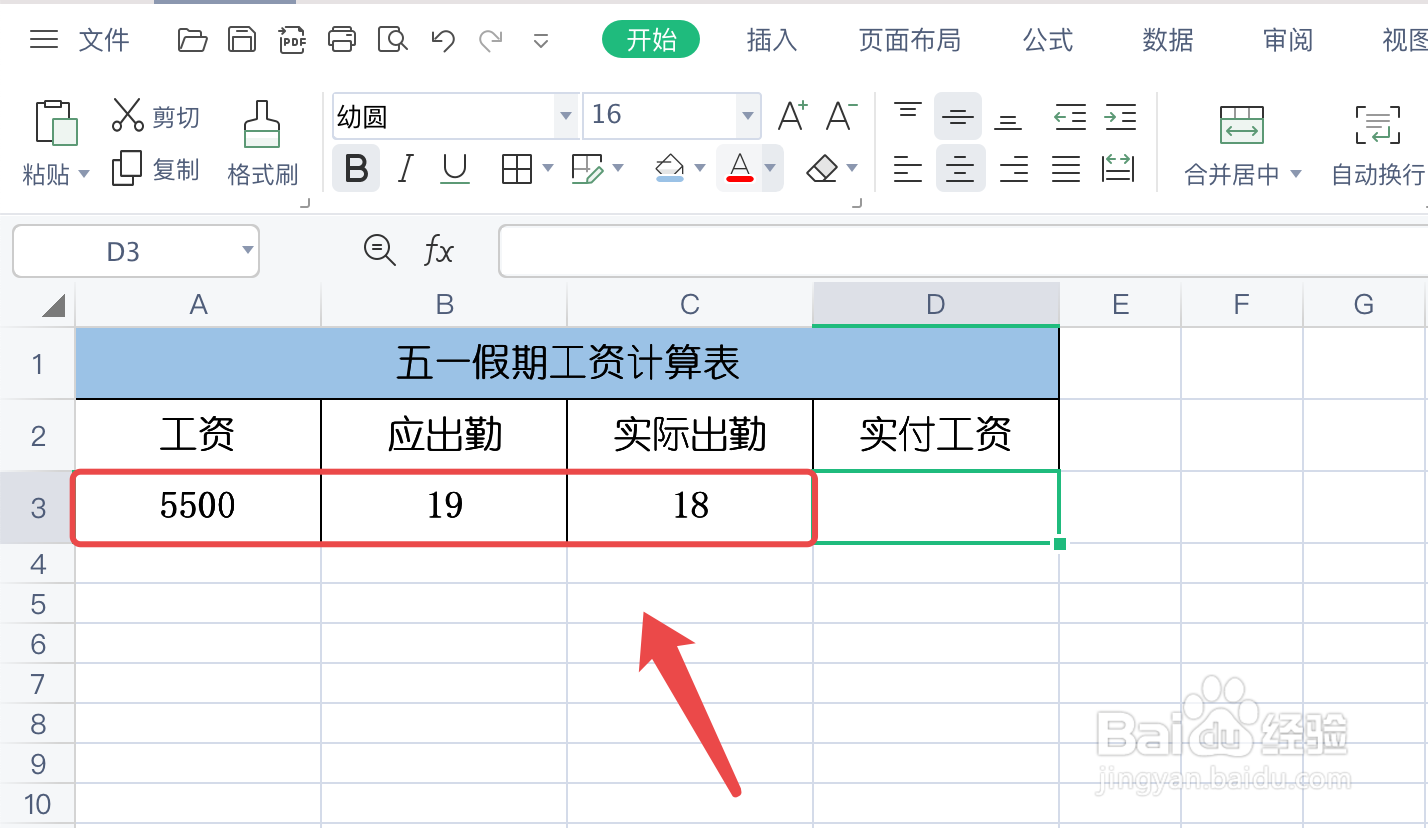Open the print preview icon
The height and width of the screenshot is (828, 1428).
(392, 40)
